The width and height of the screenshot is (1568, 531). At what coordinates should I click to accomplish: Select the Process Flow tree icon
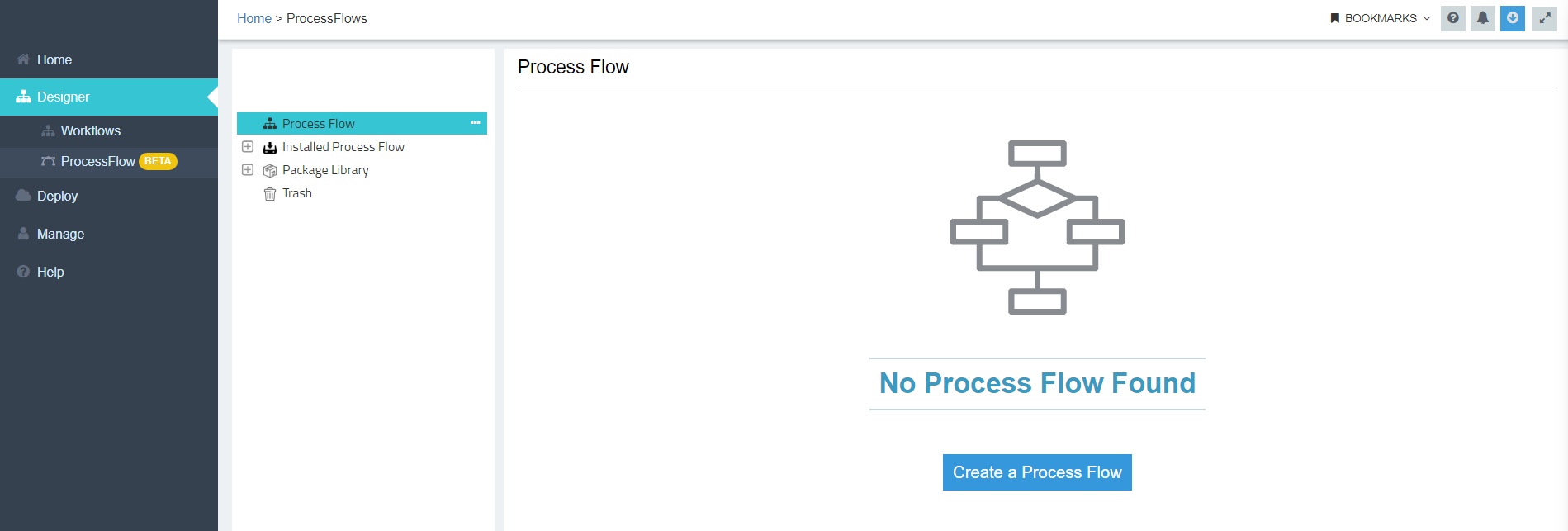click(270, 123)
